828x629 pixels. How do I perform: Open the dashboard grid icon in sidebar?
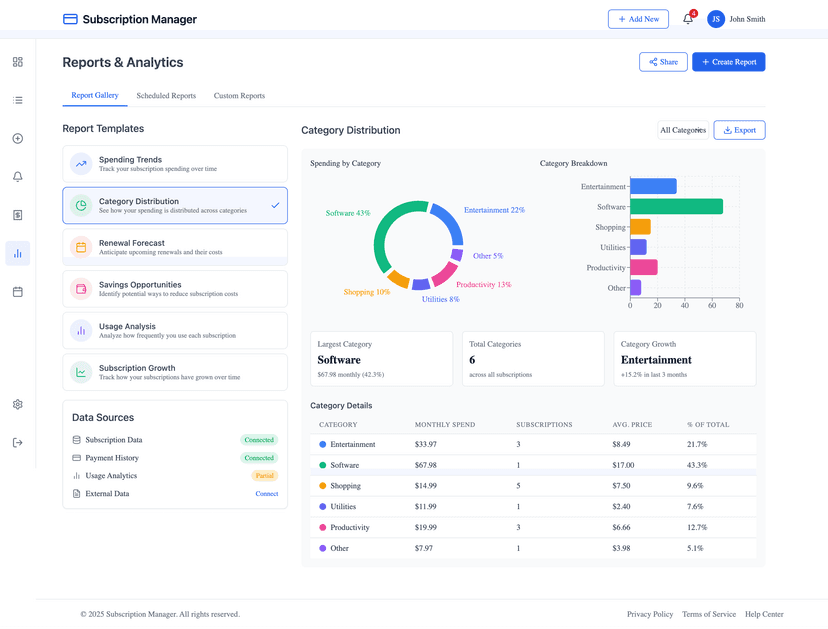[x=17, y=61]
